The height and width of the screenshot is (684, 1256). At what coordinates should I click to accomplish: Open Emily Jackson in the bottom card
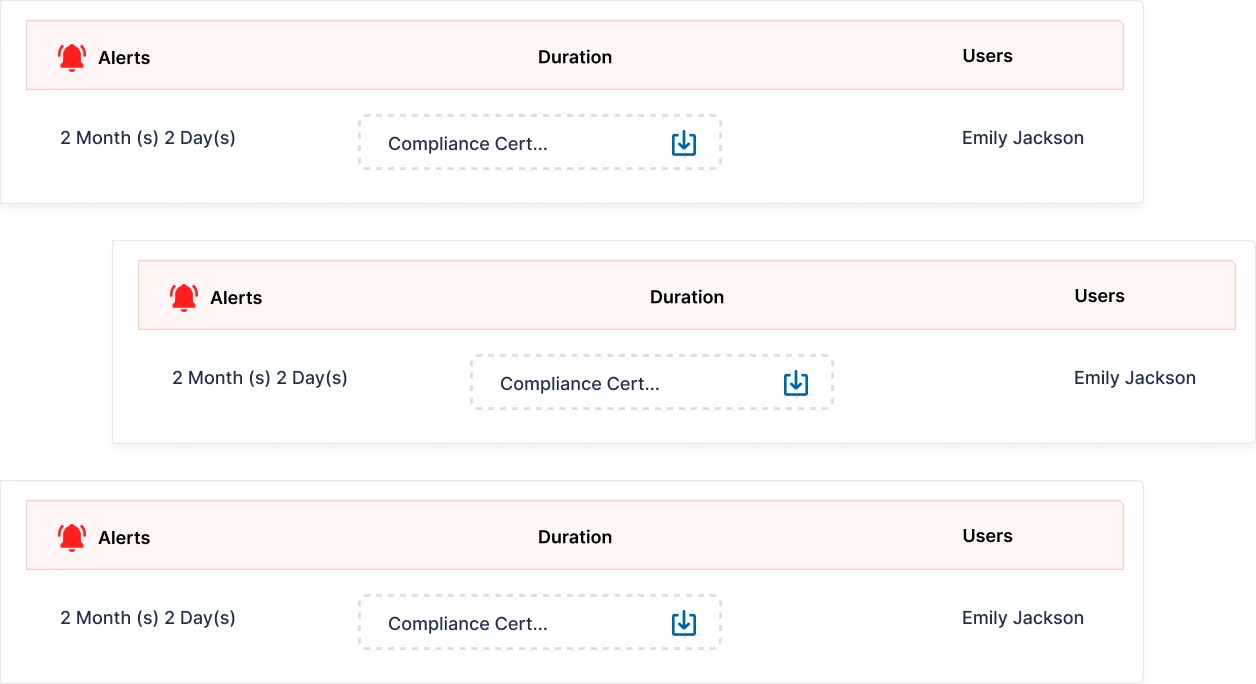coord(1022,618)
